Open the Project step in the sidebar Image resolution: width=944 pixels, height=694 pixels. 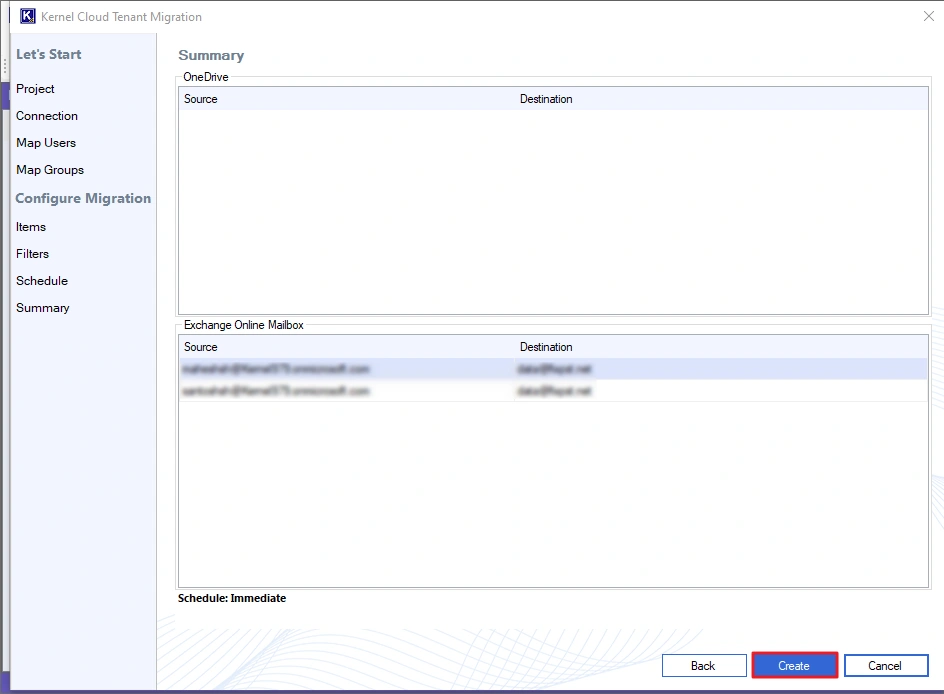[x=35, y=89]
